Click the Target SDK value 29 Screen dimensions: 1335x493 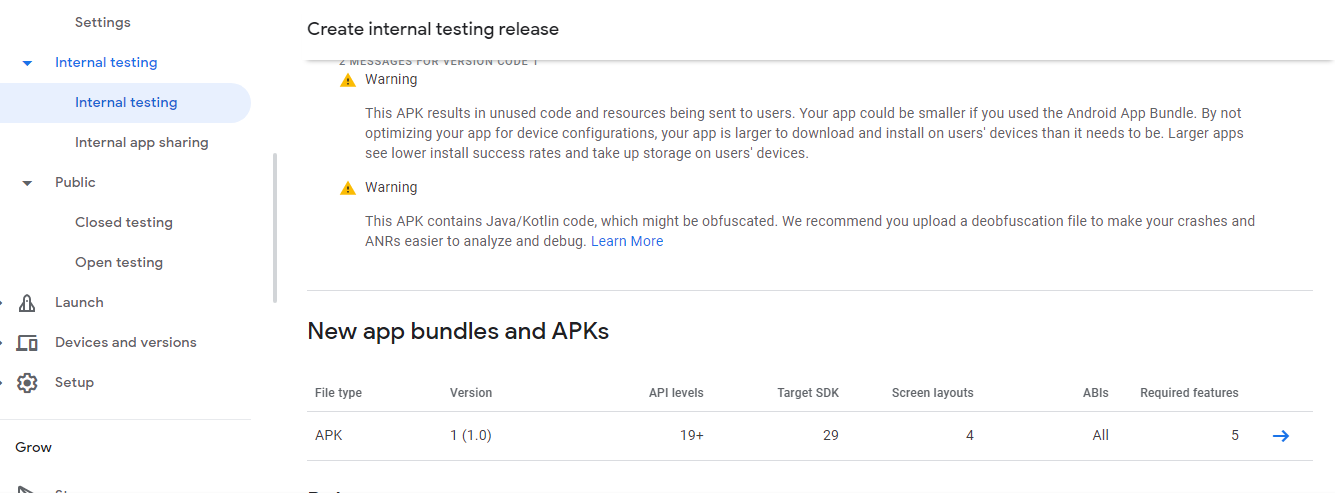pyautogui.click(x=831, y=435)
